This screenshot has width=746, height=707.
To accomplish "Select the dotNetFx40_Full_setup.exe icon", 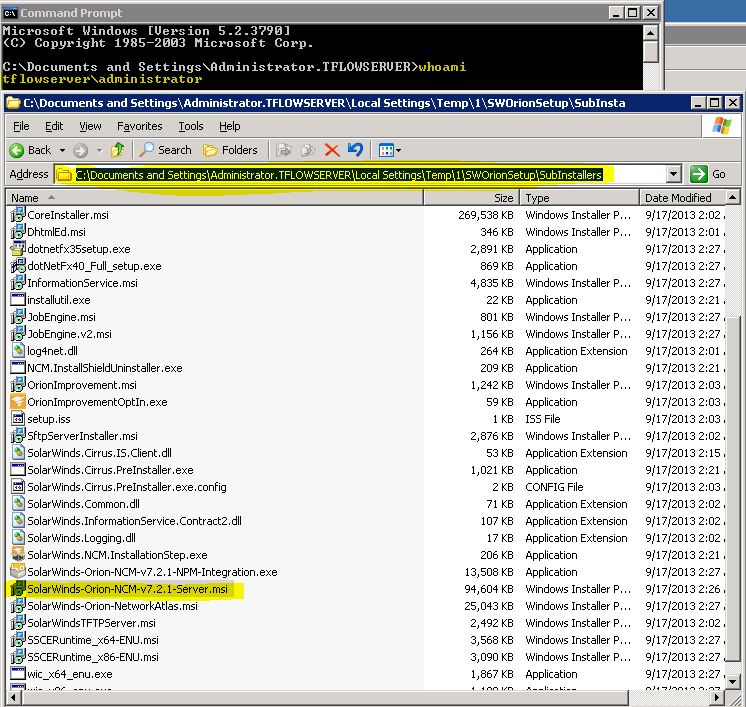I will coord(18,266).
